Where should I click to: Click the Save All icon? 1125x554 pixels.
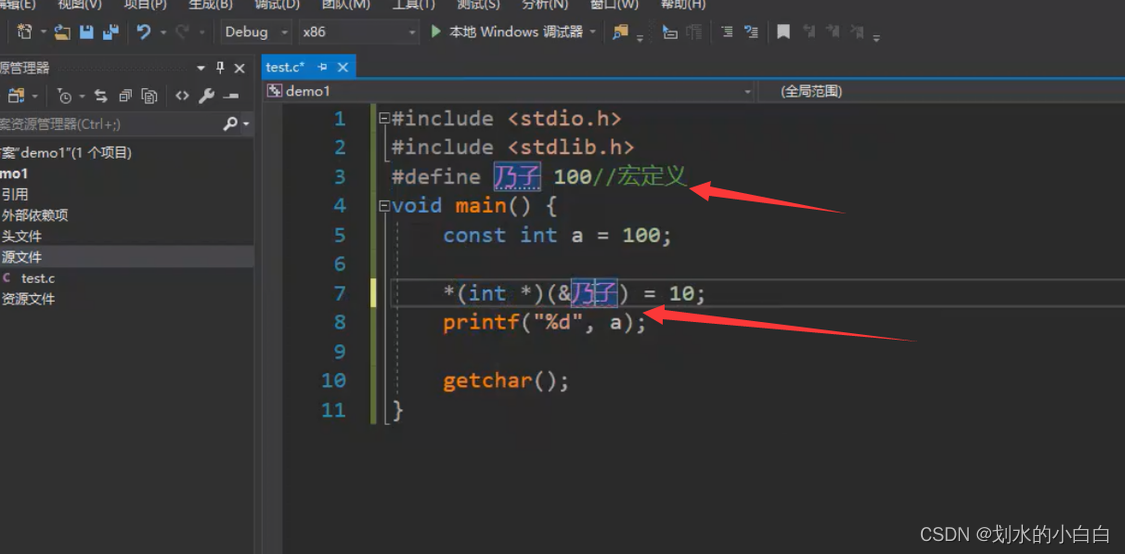pyautogui.click(x=110, y=32)
